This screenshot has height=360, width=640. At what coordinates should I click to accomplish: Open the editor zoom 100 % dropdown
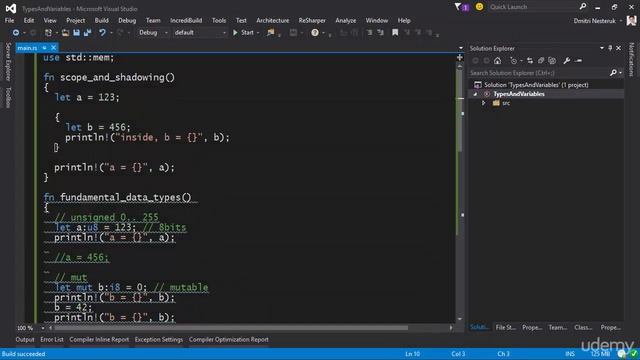coord(42,328)
